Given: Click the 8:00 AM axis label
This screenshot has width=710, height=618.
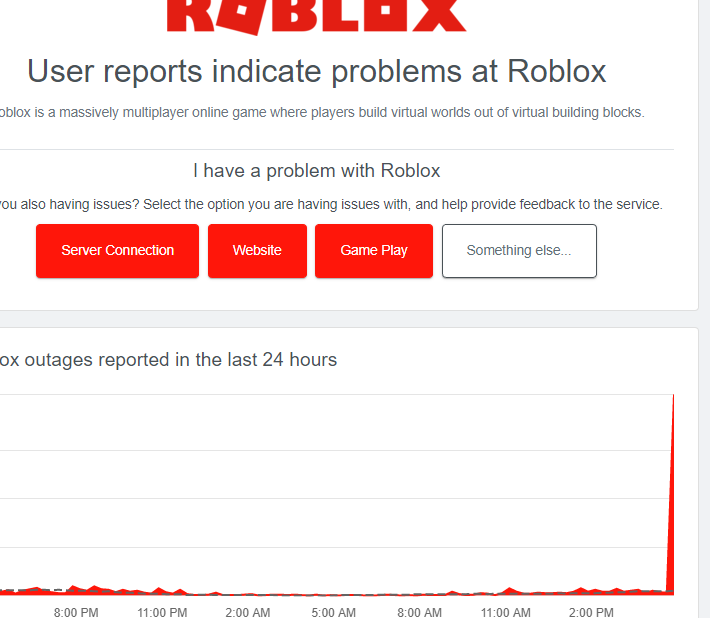Looking at the screenshot, I should coord(419,613).
